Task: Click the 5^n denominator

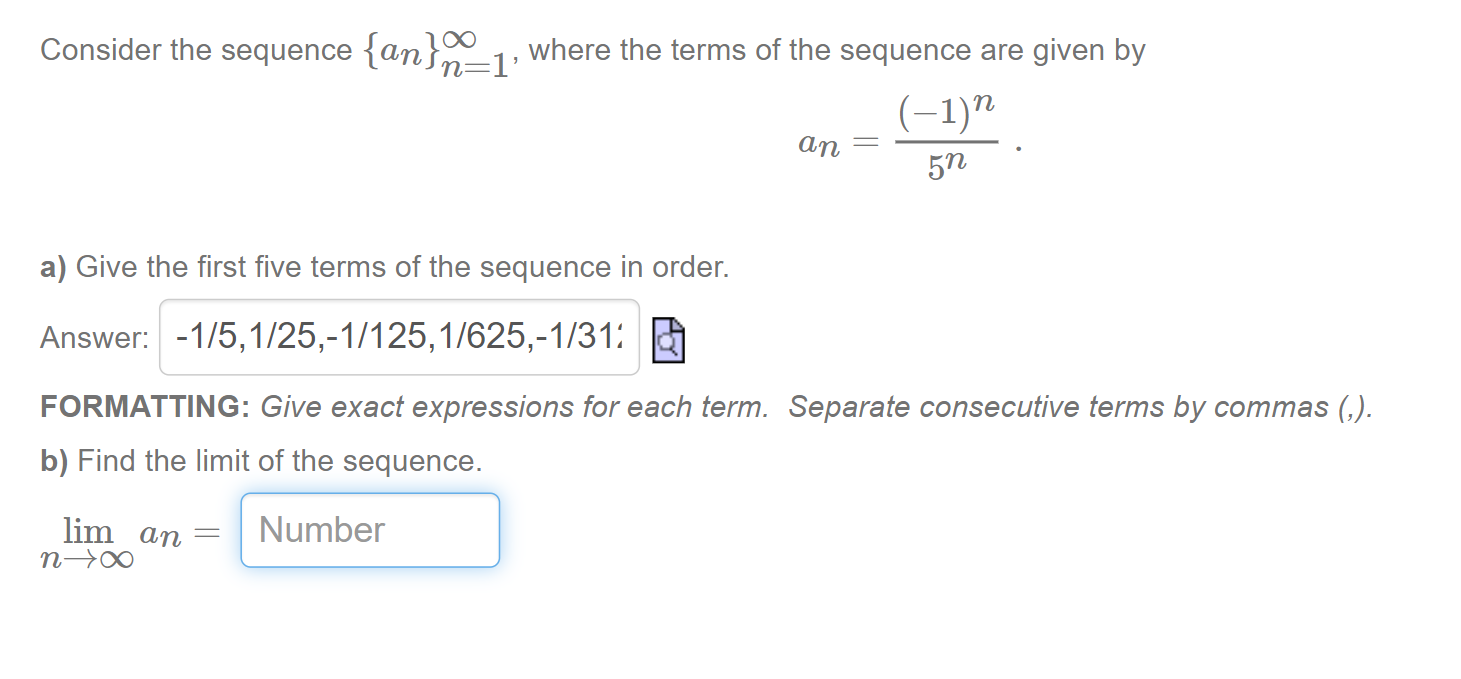Action: [x=946, y=165]
